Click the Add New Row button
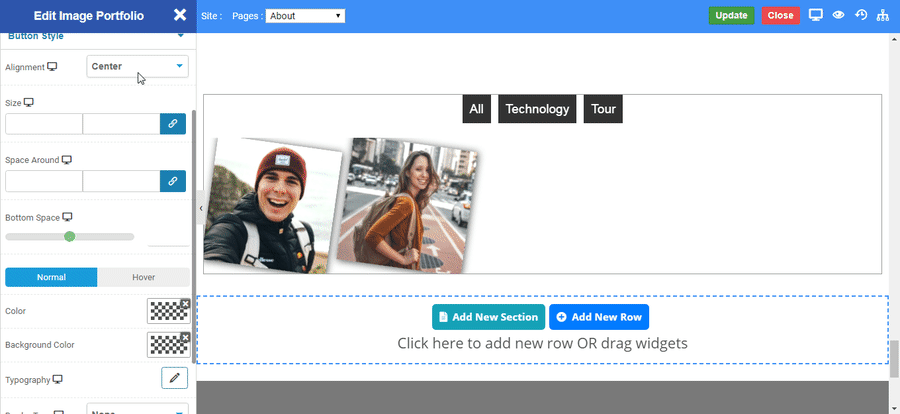 click(x=599, y=317)
